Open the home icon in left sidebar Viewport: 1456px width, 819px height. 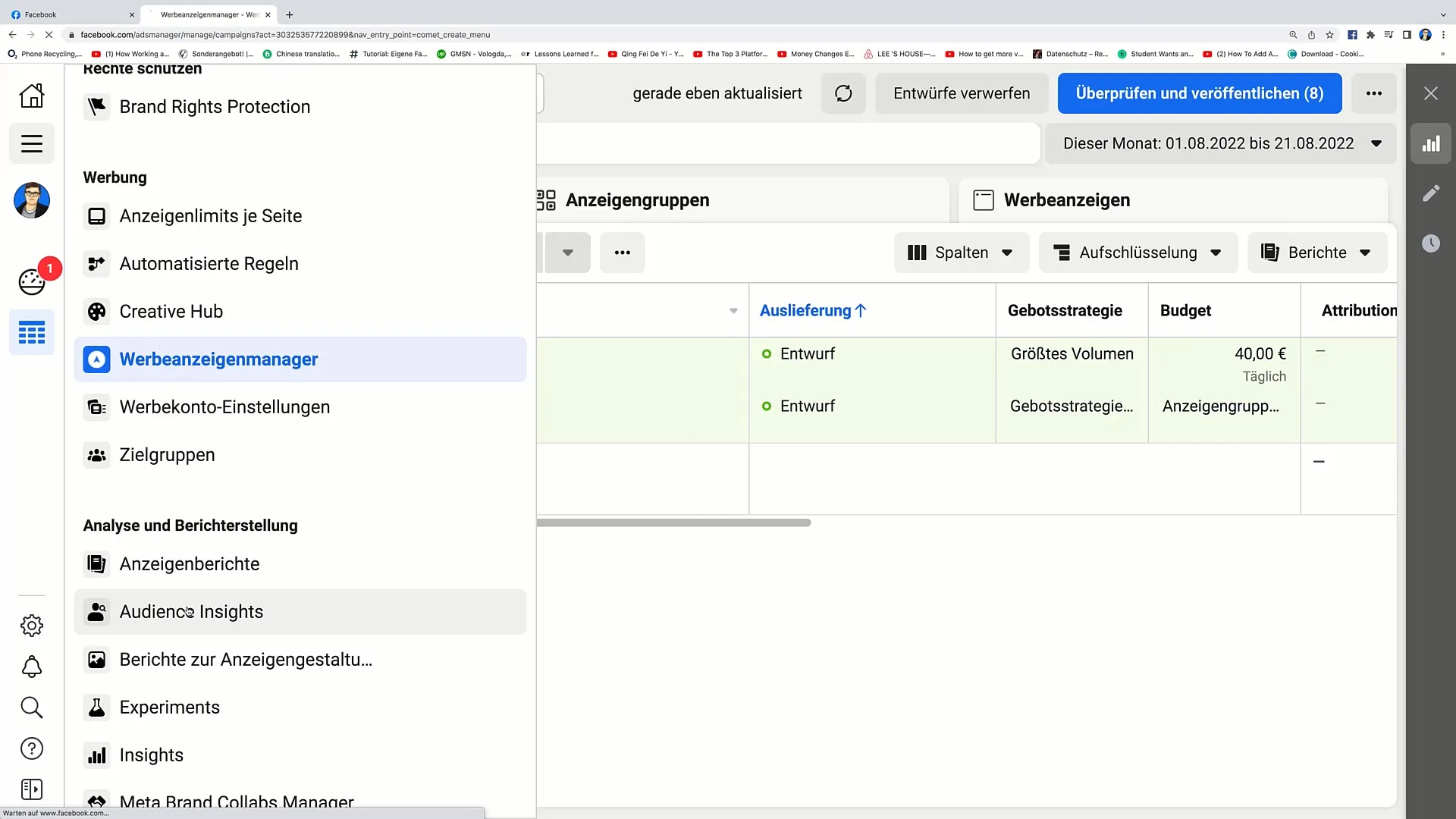pos(32,95)
